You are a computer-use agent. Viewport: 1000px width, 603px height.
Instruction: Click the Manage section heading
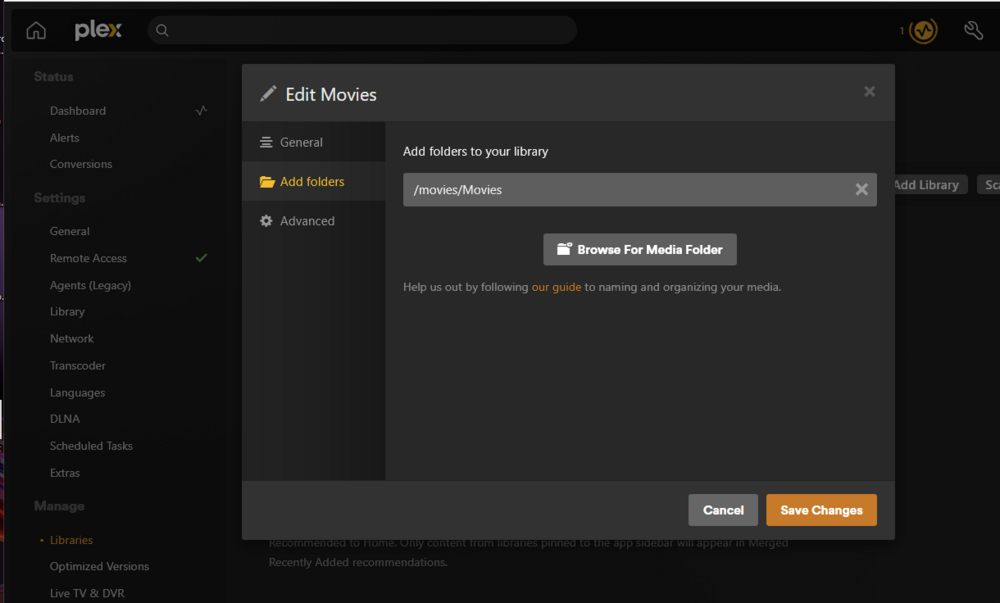tap(59, 506)
